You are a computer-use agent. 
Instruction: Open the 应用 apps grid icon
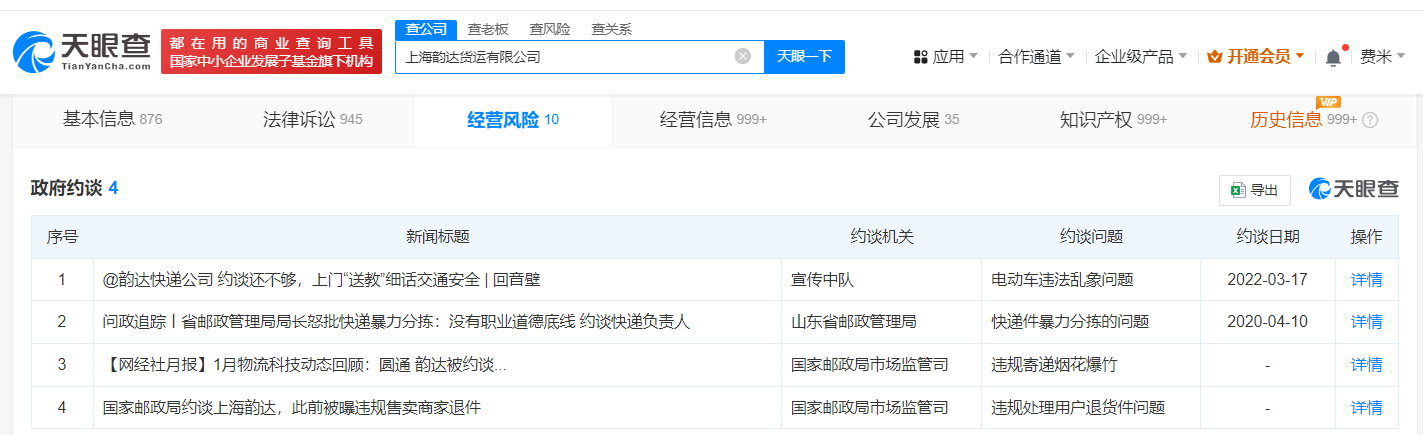pos(921,57)
